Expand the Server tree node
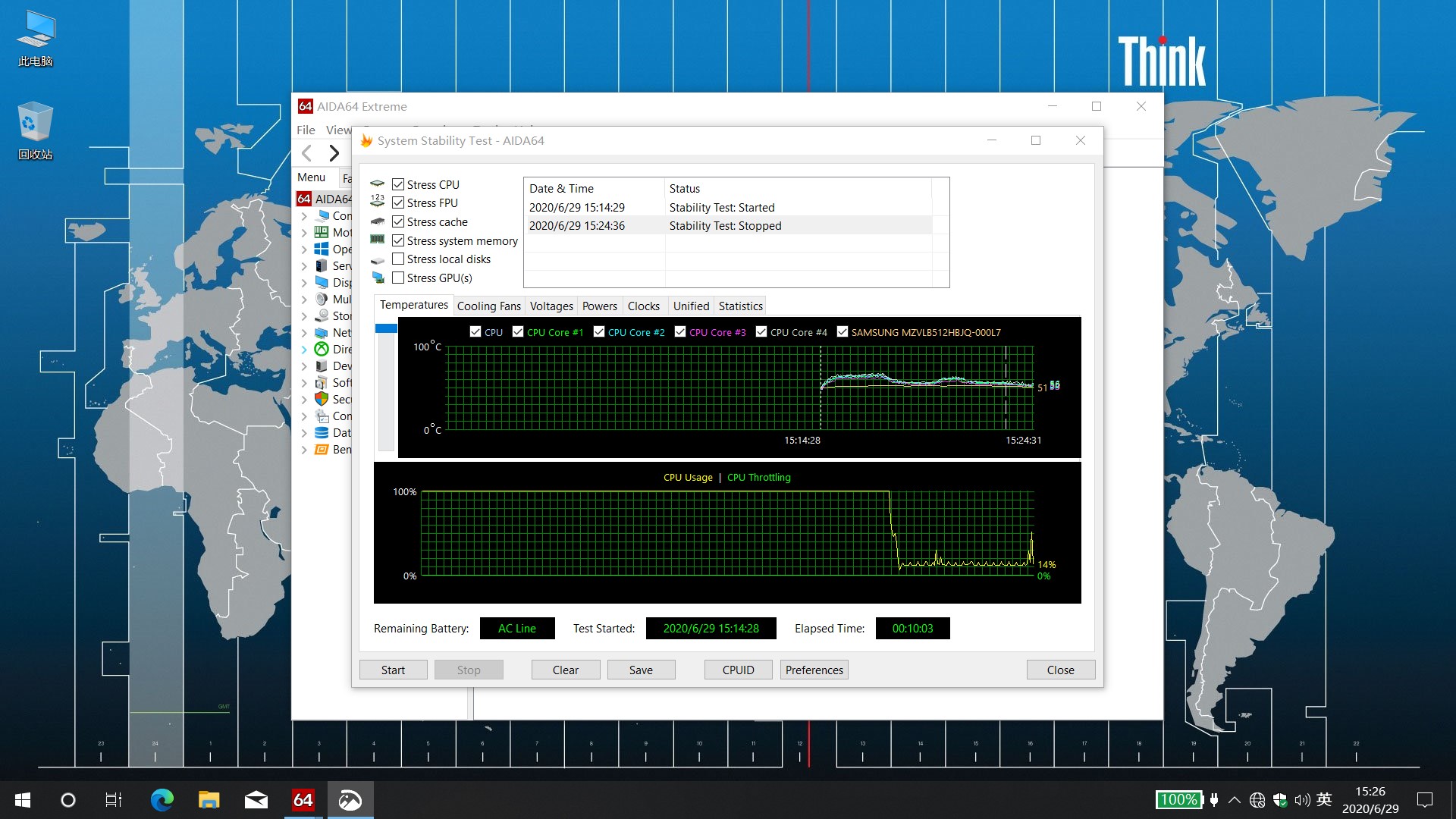 click(x=304, y=265)
